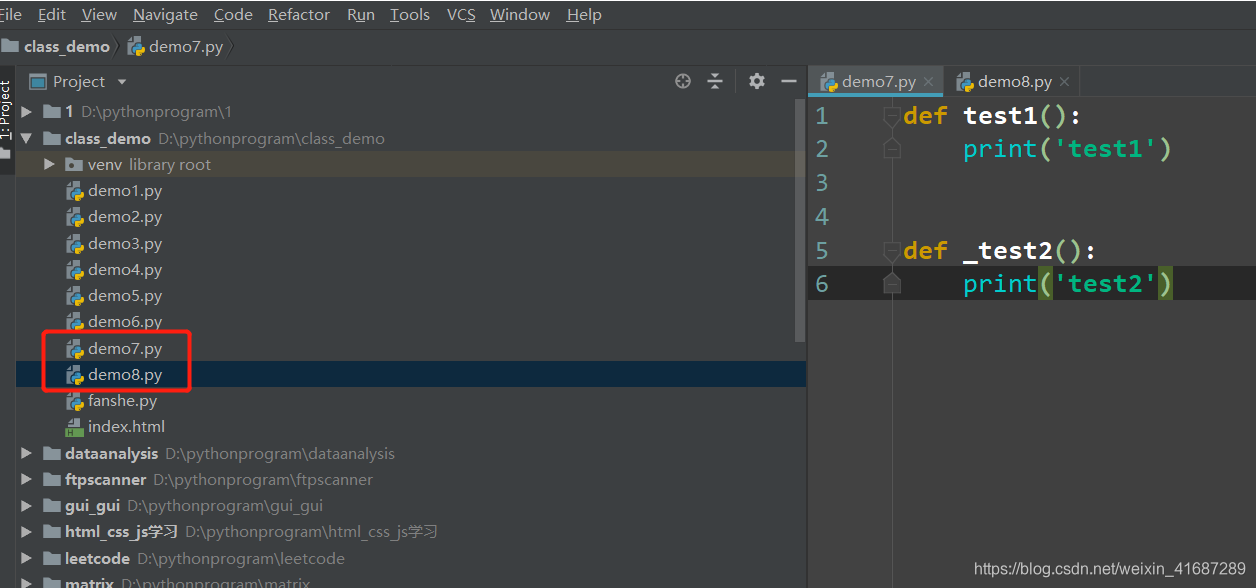Image resolution: width=1256 pixels, height=588 pixels.
Task: Place cursor on test1 function name
Action: pyautogui.click(x=1001, y=116)
